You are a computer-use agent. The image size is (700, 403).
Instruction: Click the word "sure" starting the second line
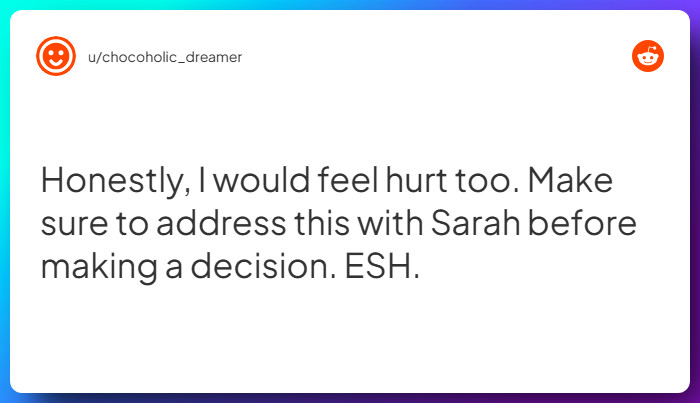(x=74, y=225)
